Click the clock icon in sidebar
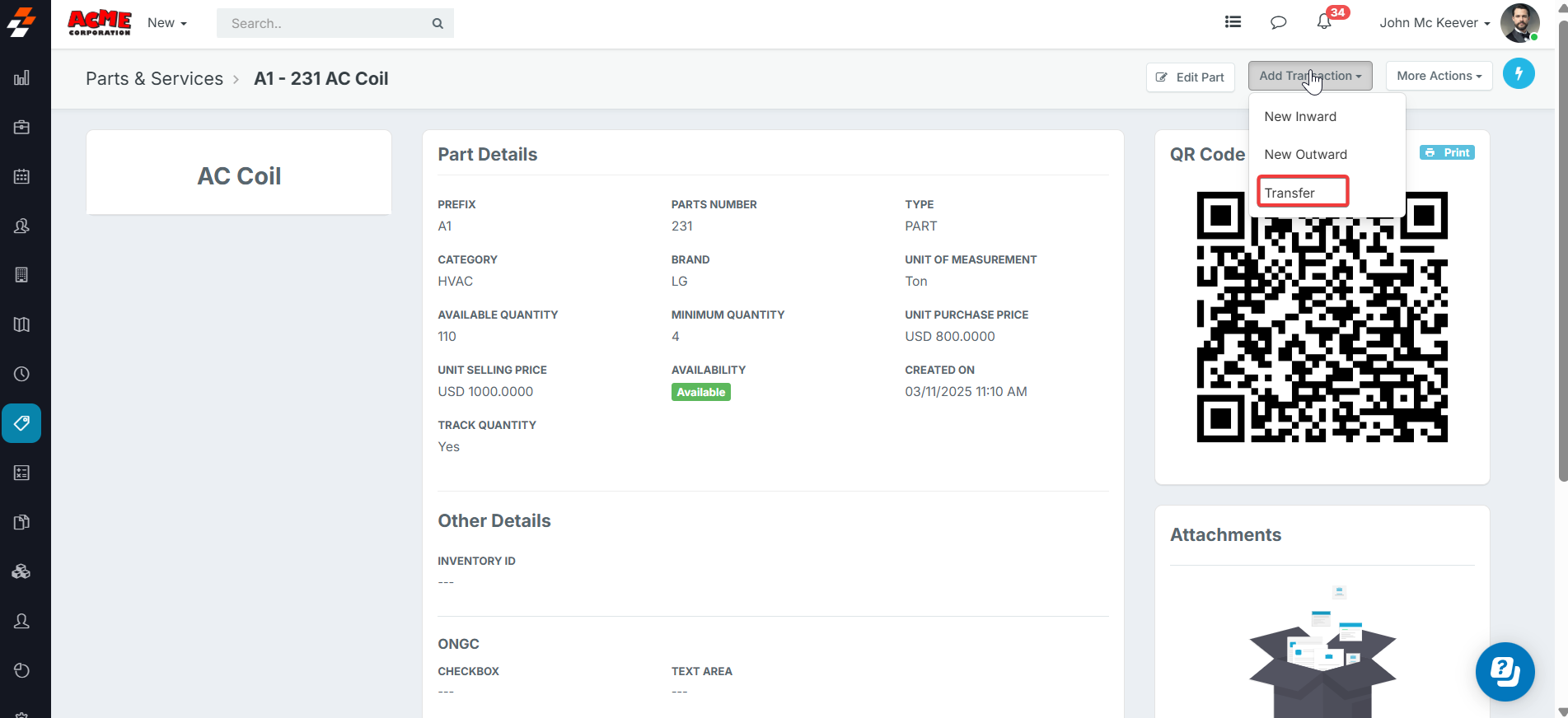Screen dimensions: 1568x718 click(x=22, y=374)
